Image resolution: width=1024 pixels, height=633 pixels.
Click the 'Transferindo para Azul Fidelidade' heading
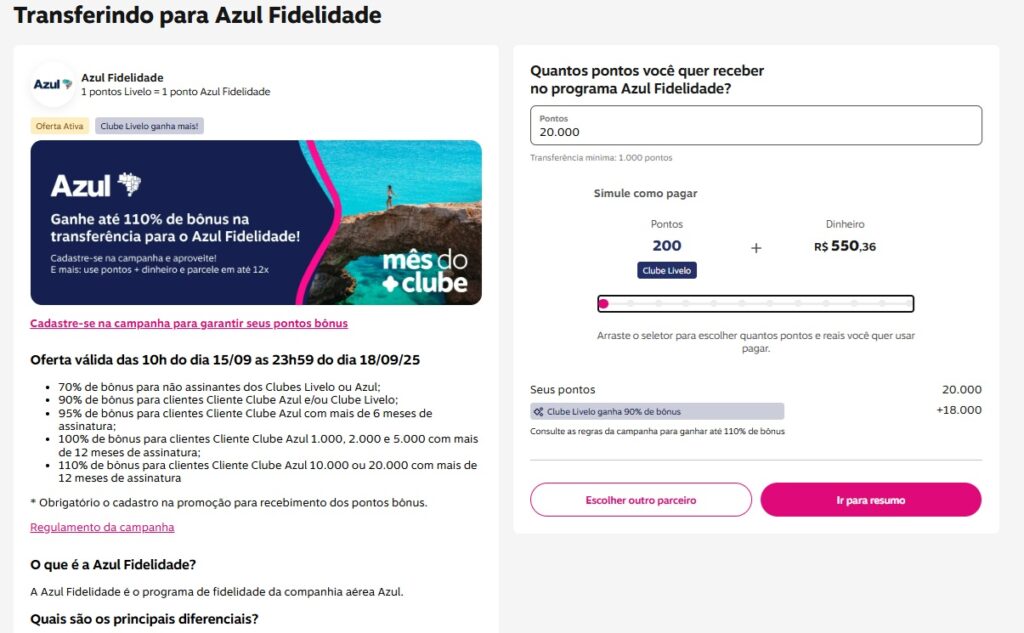click(197, 16)
